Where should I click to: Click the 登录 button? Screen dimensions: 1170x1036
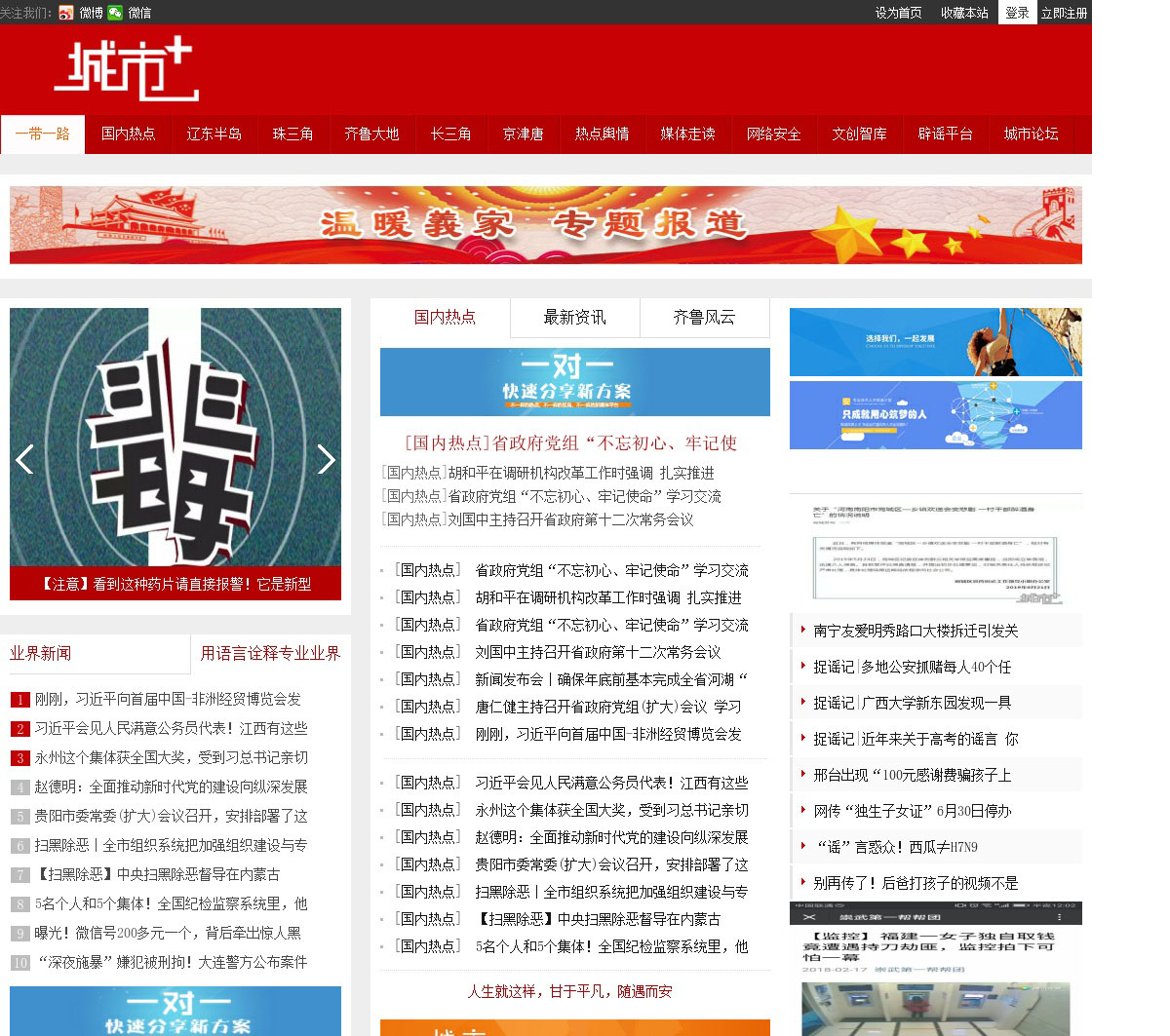(x=1017, y=13)
